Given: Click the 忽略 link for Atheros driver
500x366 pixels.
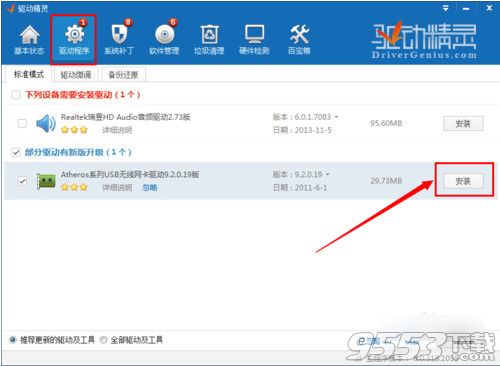Looking at the screenshot, I should click(150, 188).
